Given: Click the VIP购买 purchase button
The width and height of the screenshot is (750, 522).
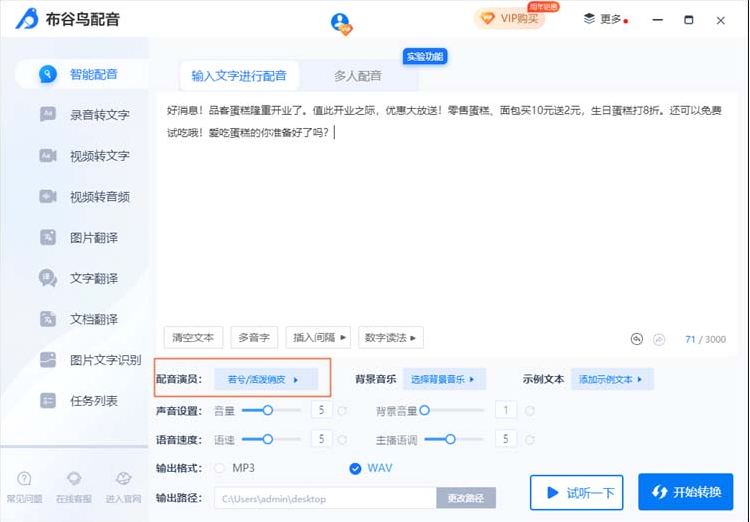Looking at the screenshot, I should pos(509,19).
